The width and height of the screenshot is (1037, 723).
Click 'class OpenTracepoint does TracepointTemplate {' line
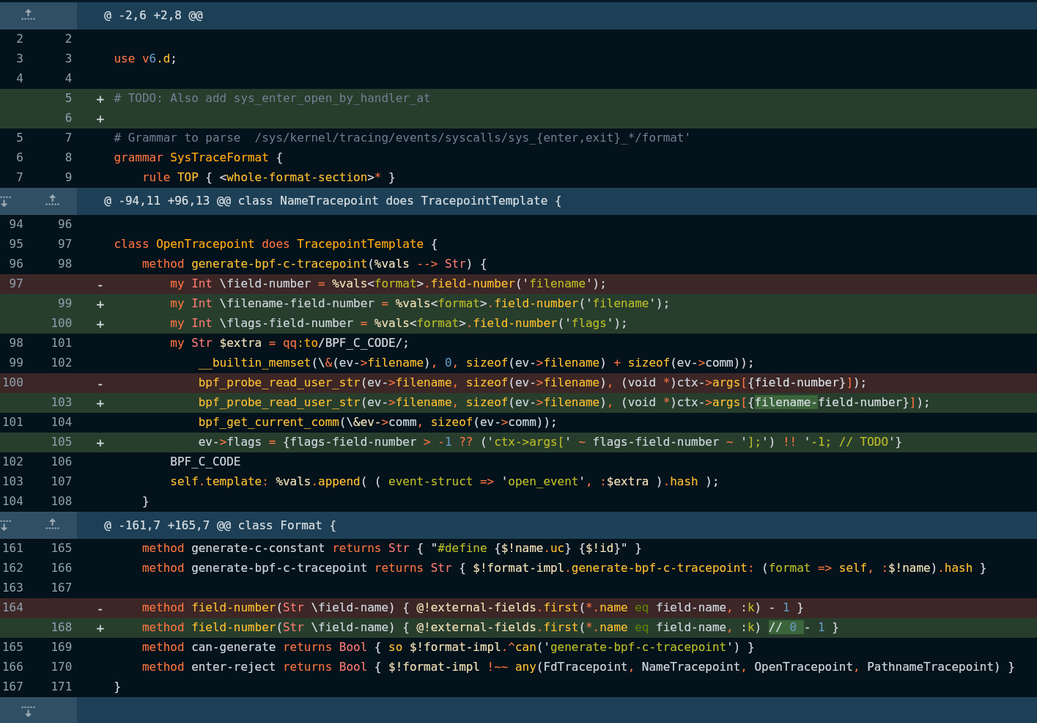click(x=275, y=243)
